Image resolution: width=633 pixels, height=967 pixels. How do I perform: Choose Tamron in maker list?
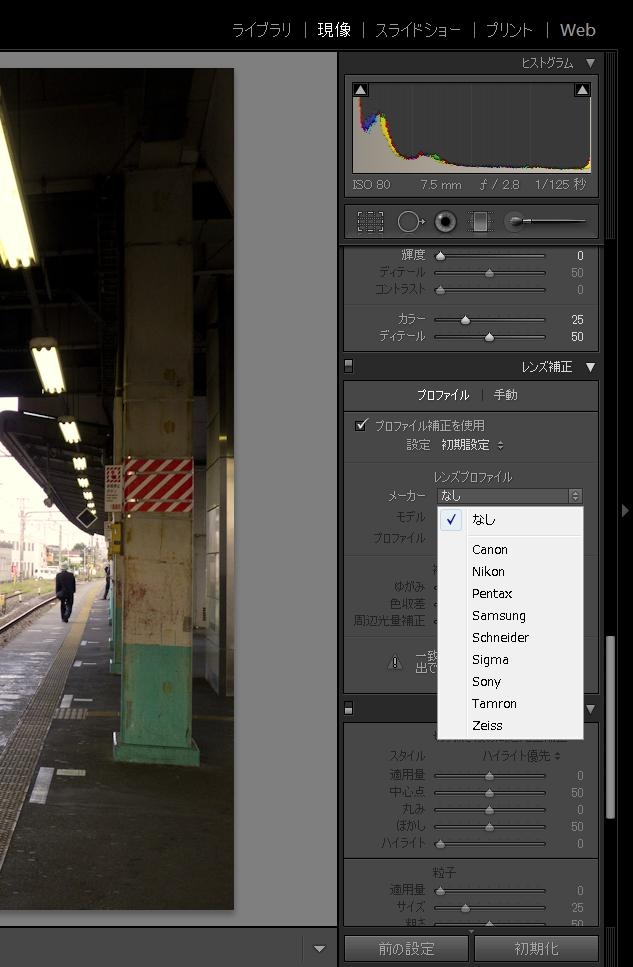coord(510,704)
